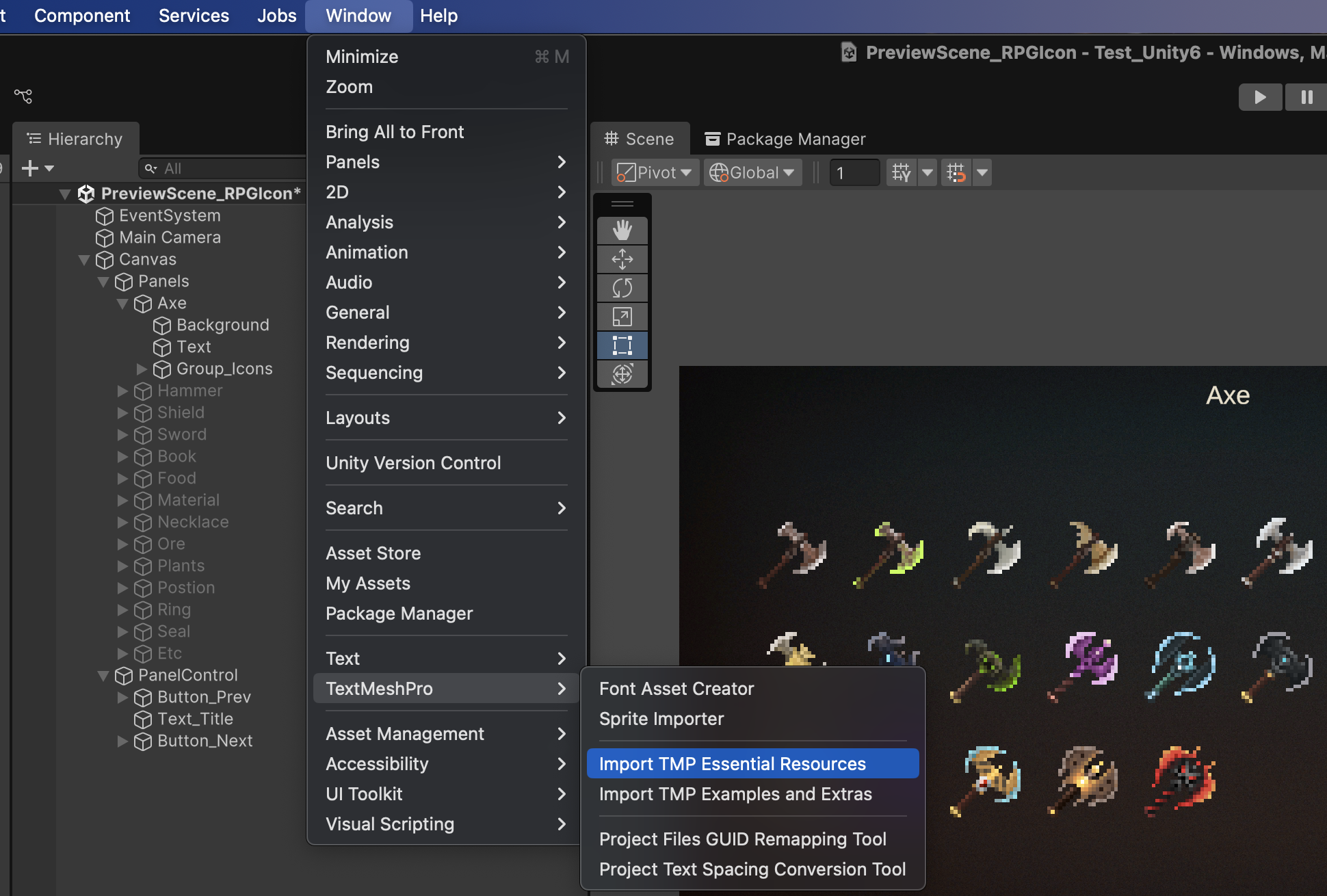Click the Play button
Image resolution: width=1327 pixels, height=896 pixels.
click(x=1260, y=97)
